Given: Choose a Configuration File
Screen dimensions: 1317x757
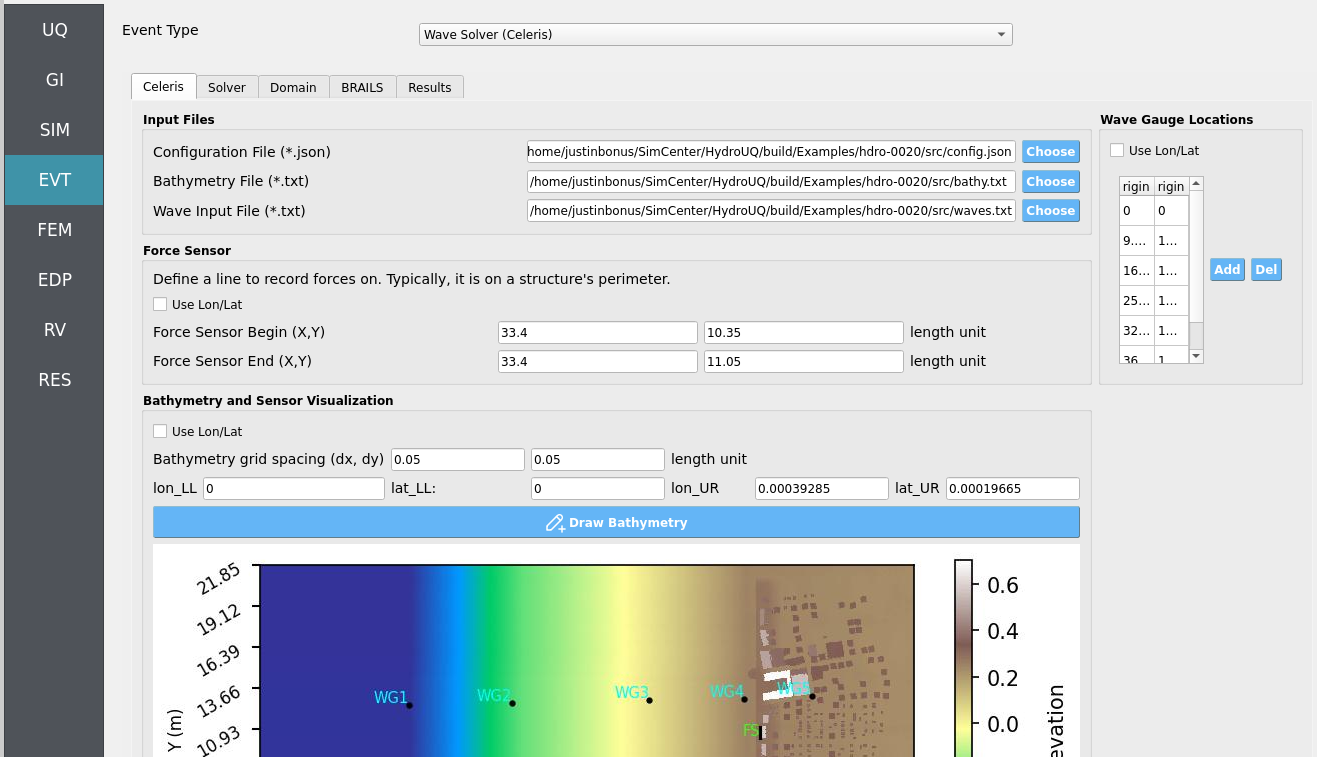Looking at the screenshot, I should coord(1050,152).
